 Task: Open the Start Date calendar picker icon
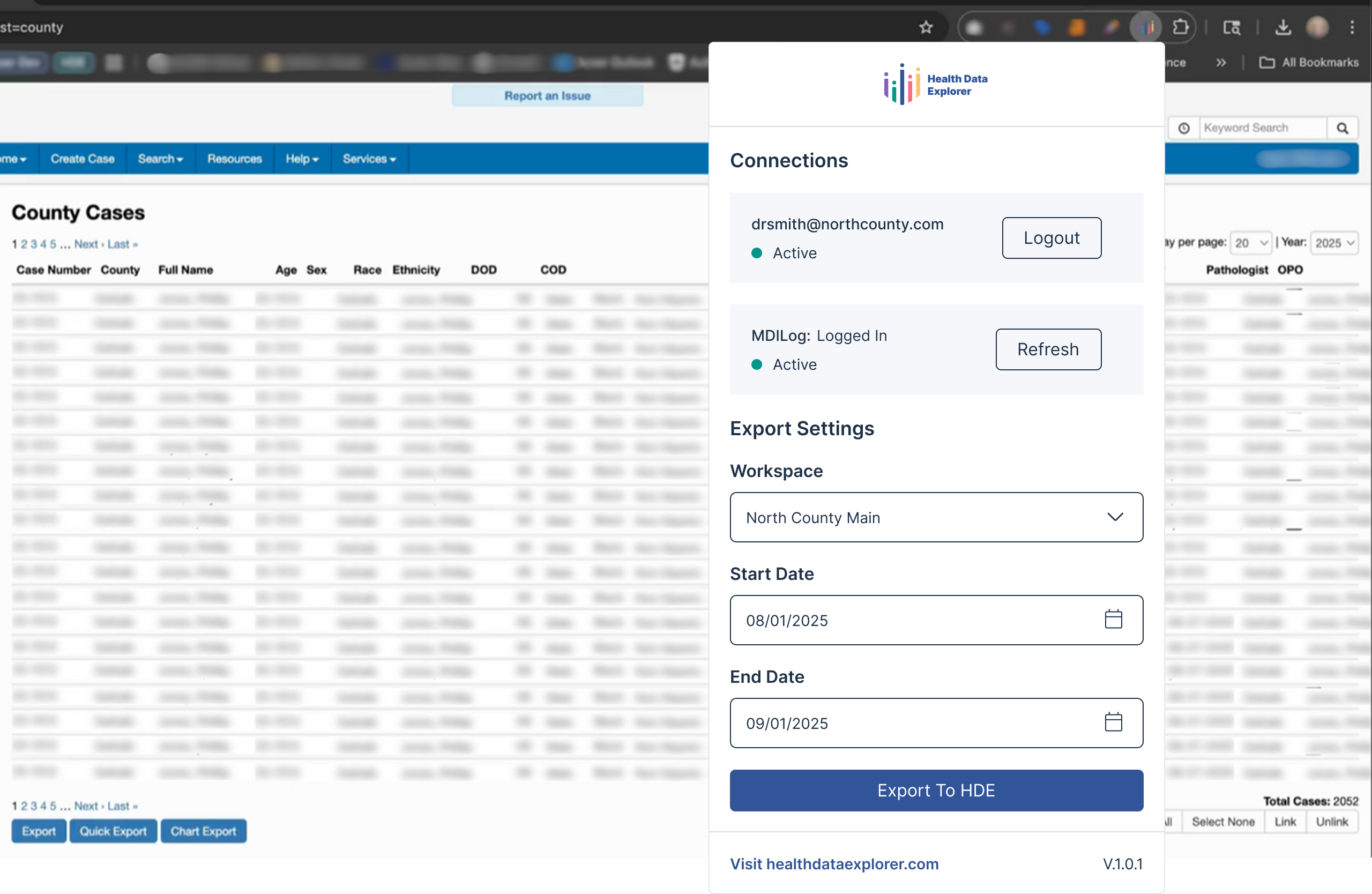tap(1113, 620)
